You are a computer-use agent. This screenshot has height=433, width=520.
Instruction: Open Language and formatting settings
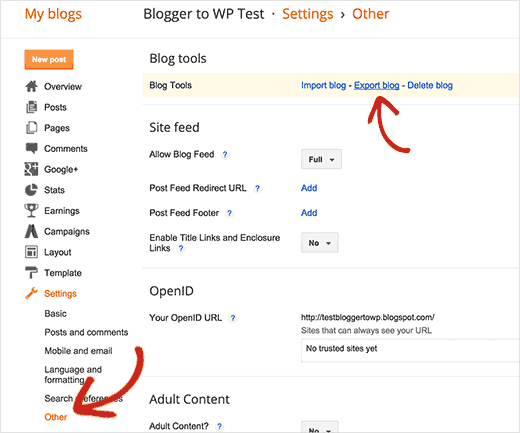click(x=73, y=375)
